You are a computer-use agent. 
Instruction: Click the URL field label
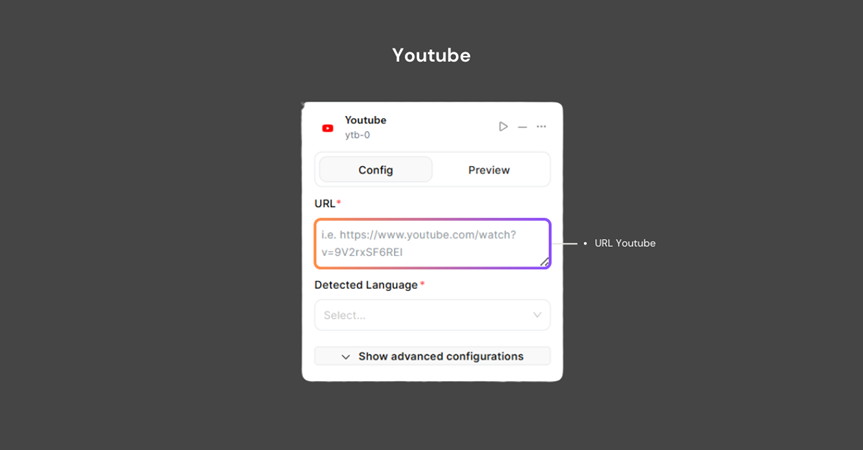(325, 204)
